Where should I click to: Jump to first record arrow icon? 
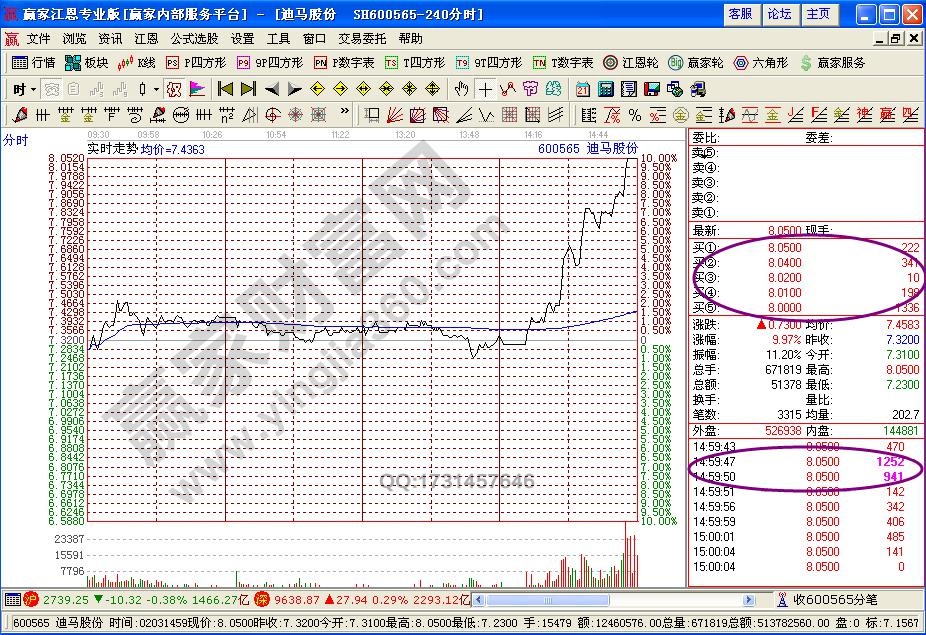(225, 88)
